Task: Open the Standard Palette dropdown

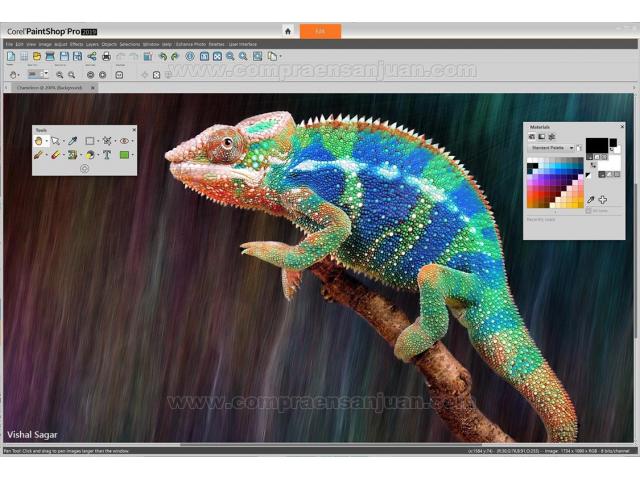Action: click(x=551, y=148)
